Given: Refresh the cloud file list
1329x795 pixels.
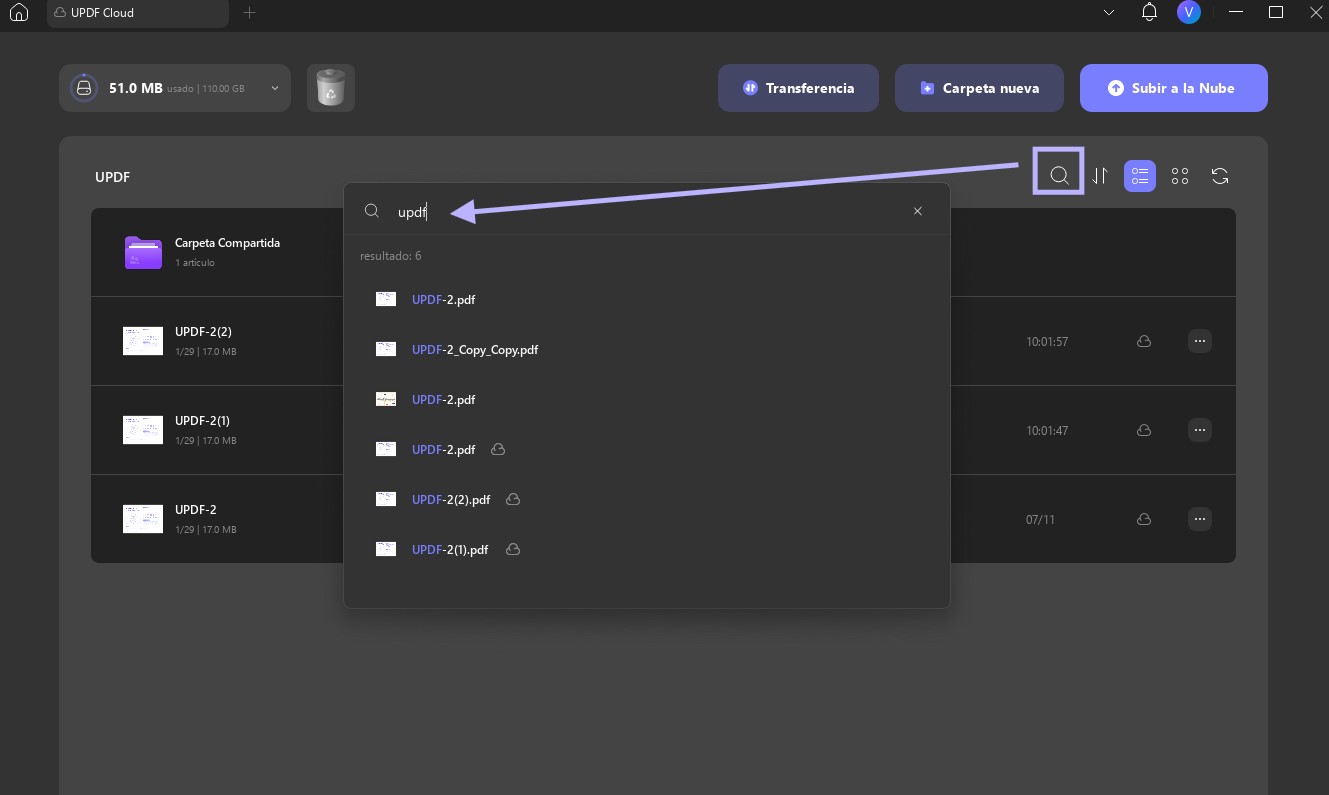Looking at the screenshot, I should coord(1220,176).
